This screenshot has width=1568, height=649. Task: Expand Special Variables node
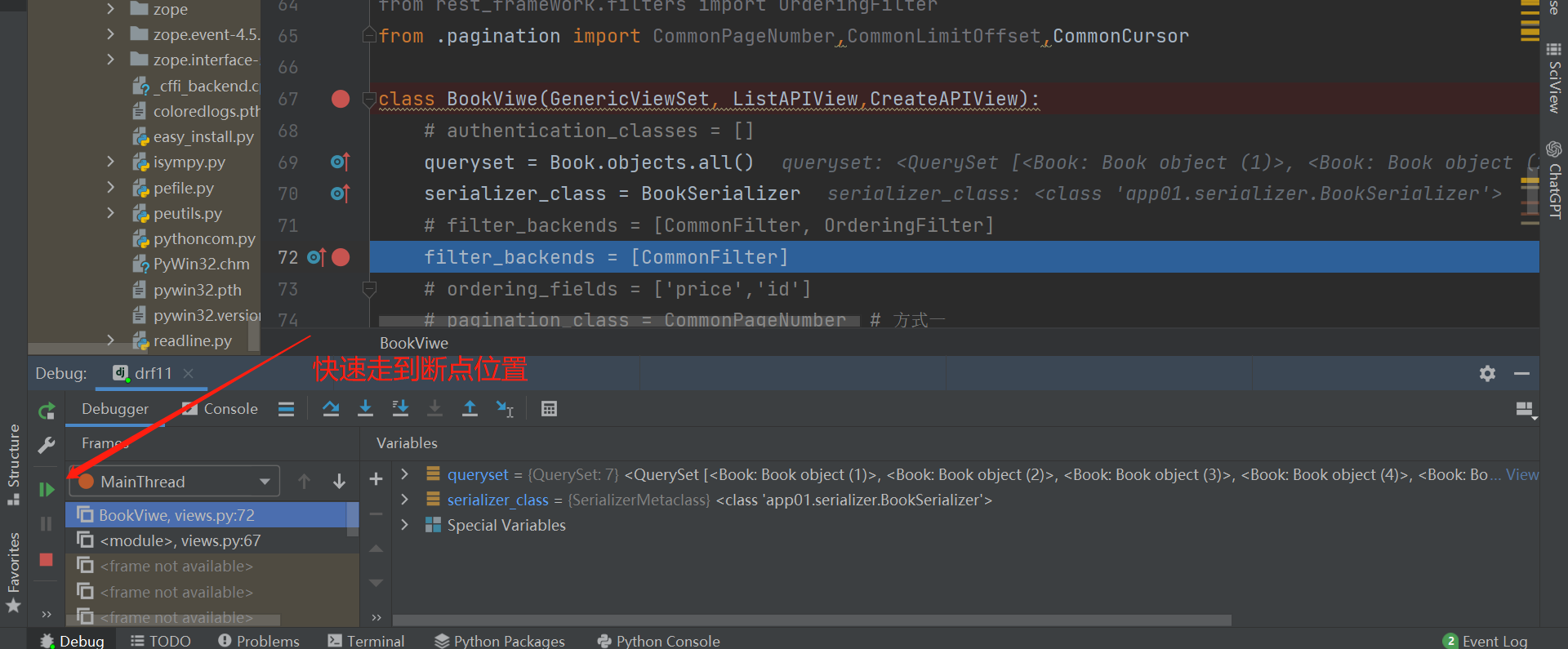point(404,525)
